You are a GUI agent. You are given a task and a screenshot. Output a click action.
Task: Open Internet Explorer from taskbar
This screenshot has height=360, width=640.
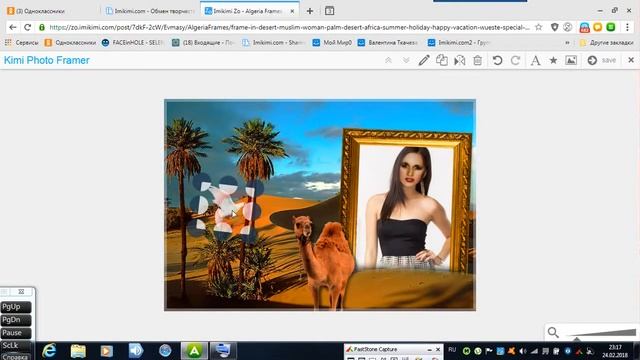tap(49, 351)
